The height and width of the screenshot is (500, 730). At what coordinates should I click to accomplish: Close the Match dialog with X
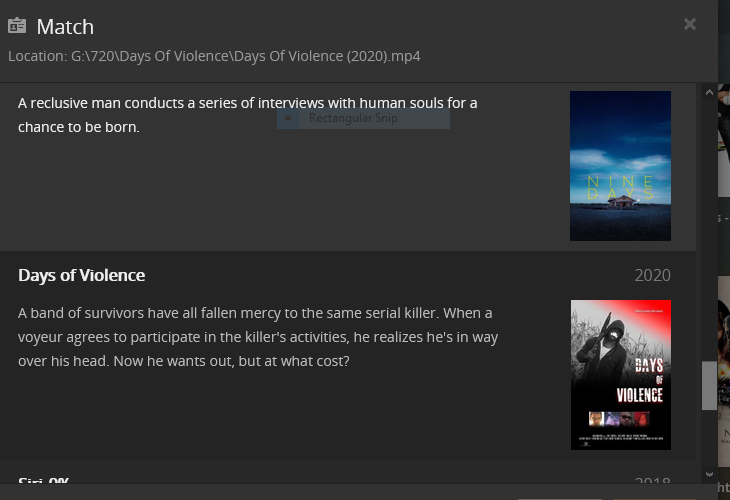pyautogui.click(x=690, y=24)
